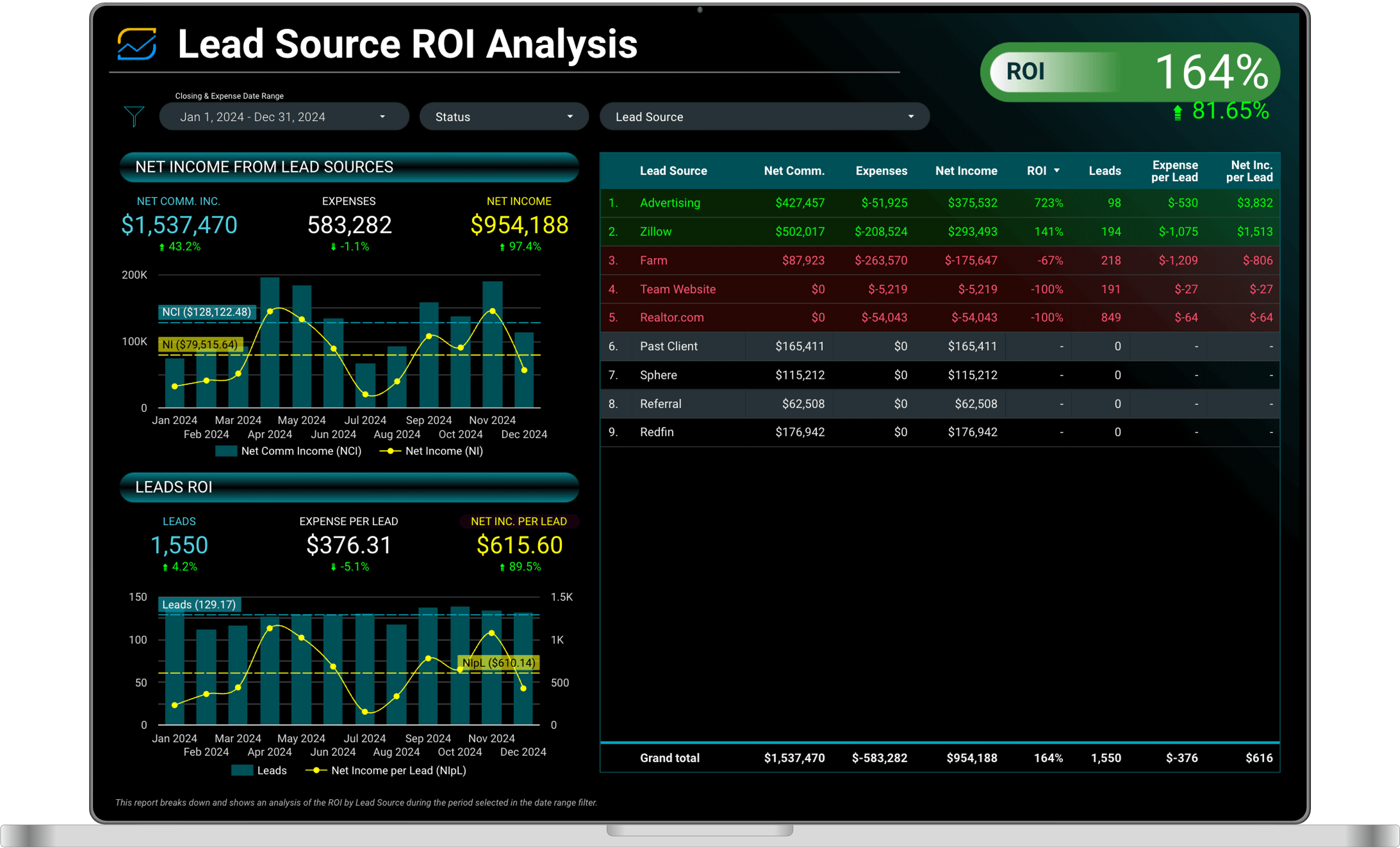1400x848 pixels.
Task: Sort table by Net Income header
Action: pos(966,171)
